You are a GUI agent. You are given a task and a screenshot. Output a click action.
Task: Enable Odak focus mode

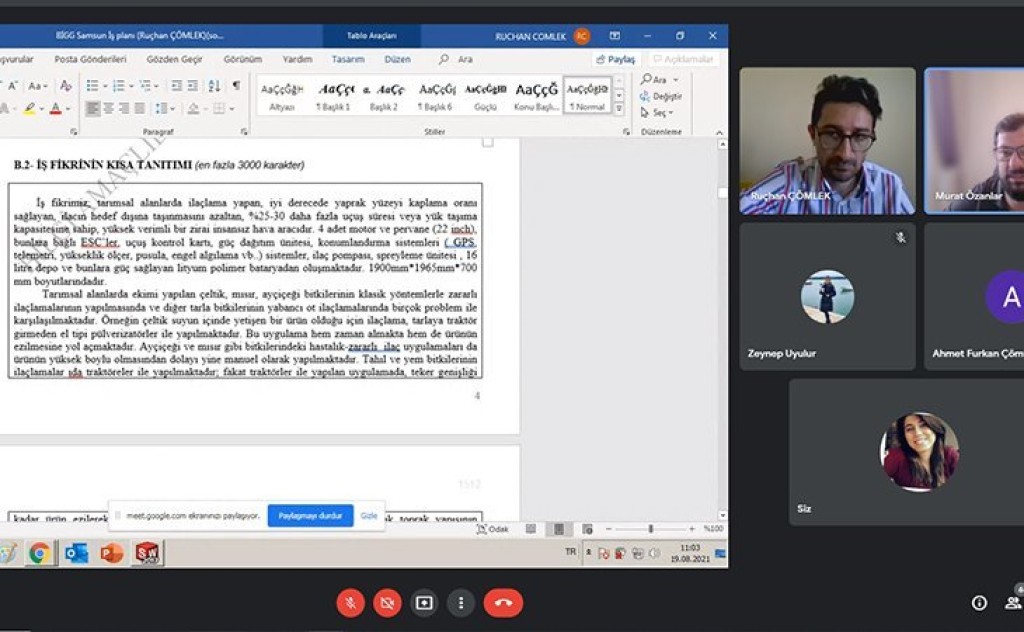coord(493,529)
